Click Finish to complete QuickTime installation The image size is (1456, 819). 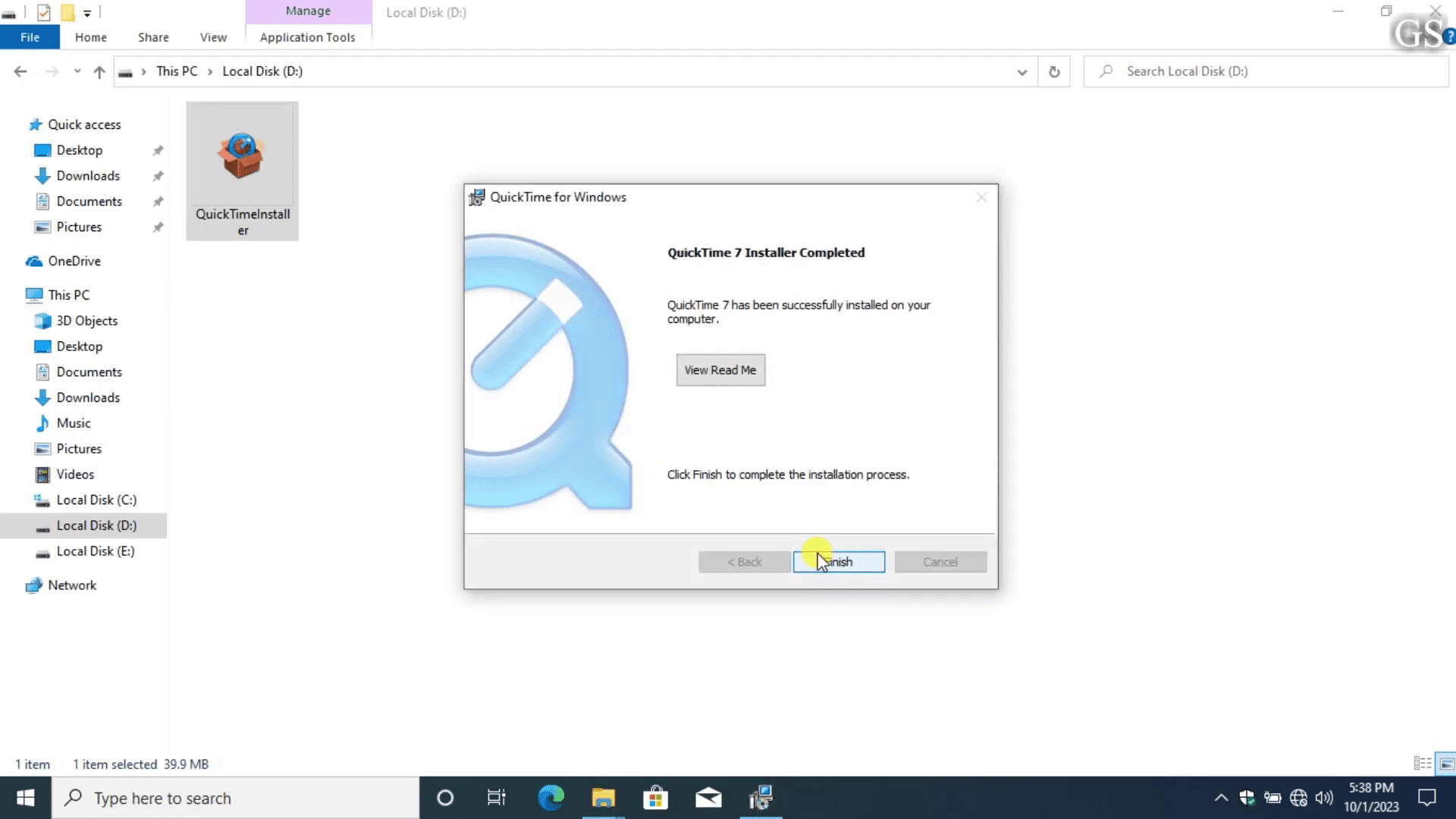coord(839,562)
